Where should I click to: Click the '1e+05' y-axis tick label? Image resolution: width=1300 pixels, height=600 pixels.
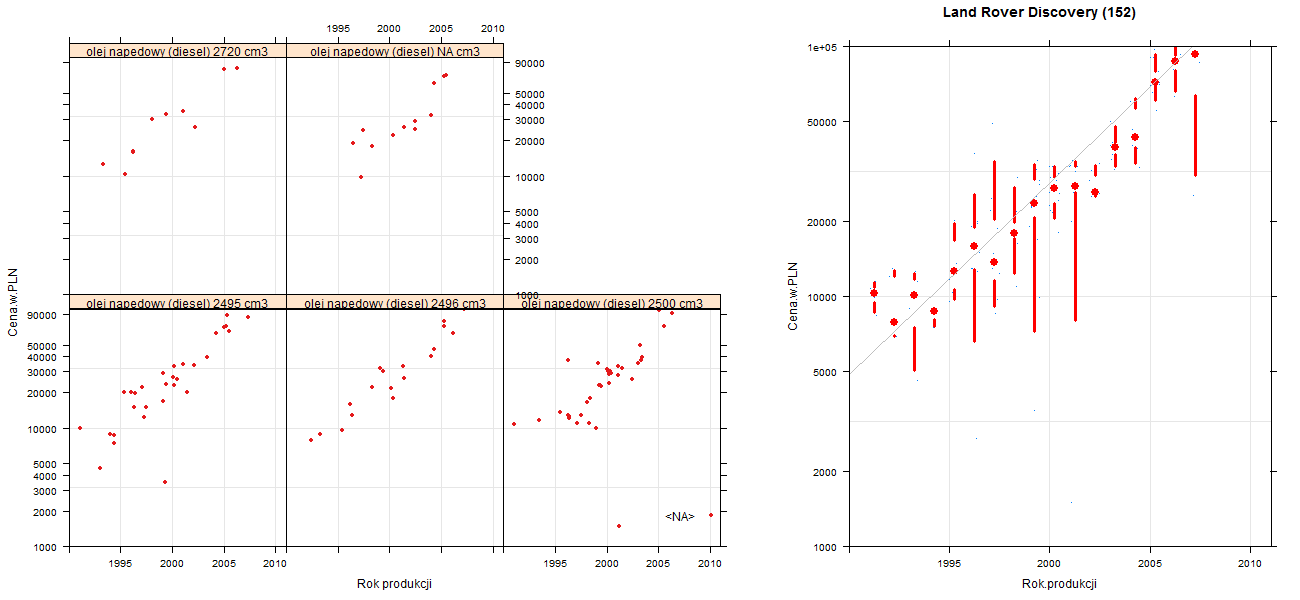(x=823, y=47)
